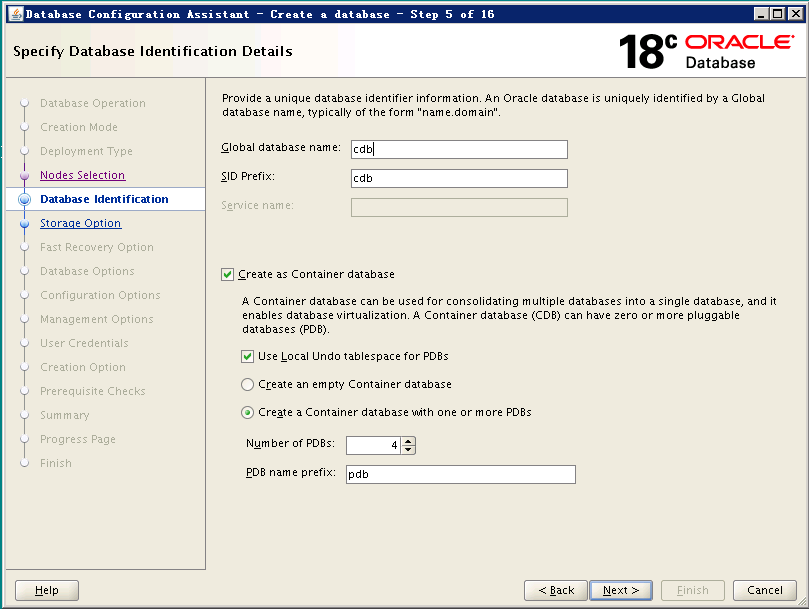The image size is (809, 609).
Task: Click the Finish step in the sidebar
Action: pos(56,463)
